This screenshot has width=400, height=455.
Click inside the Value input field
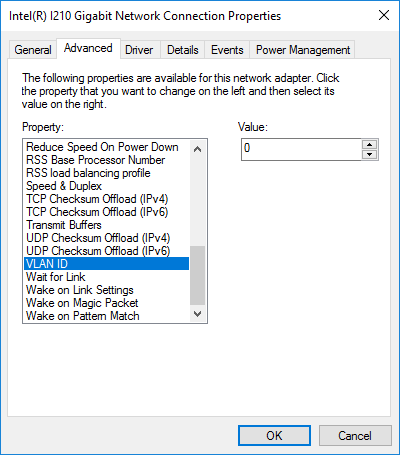pyautogui.click(x=301, y=149)
